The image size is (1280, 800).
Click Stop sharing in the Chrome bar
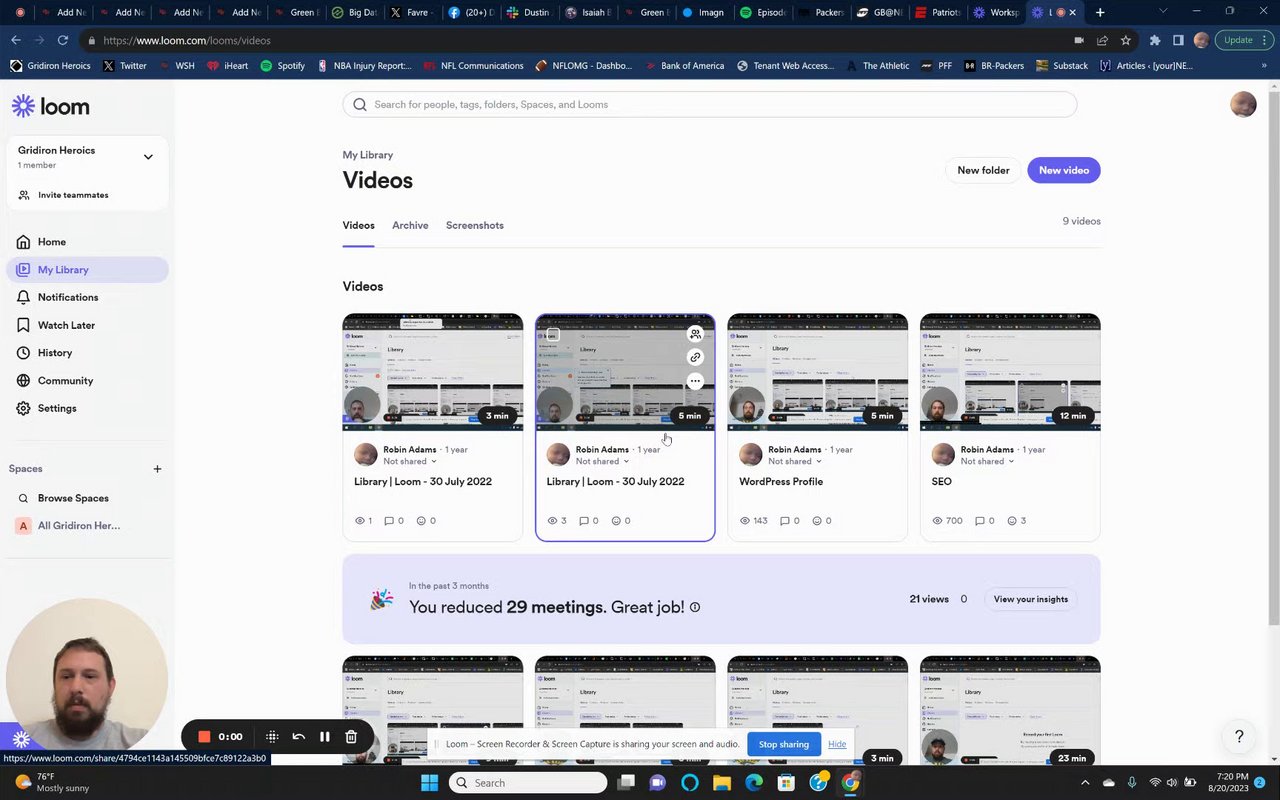[x=784, y=744]
